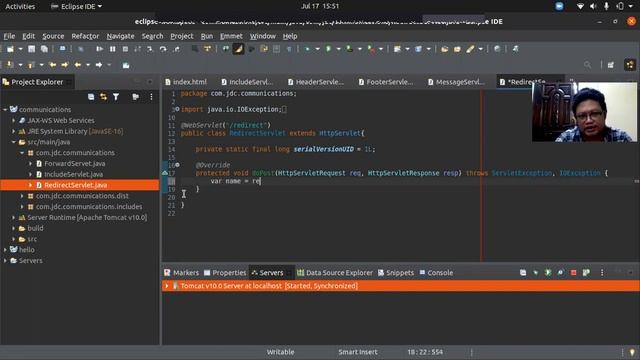Click the Step Return debug icon
The width and height of the screenshot is (640, 360).
pos(176,49)
